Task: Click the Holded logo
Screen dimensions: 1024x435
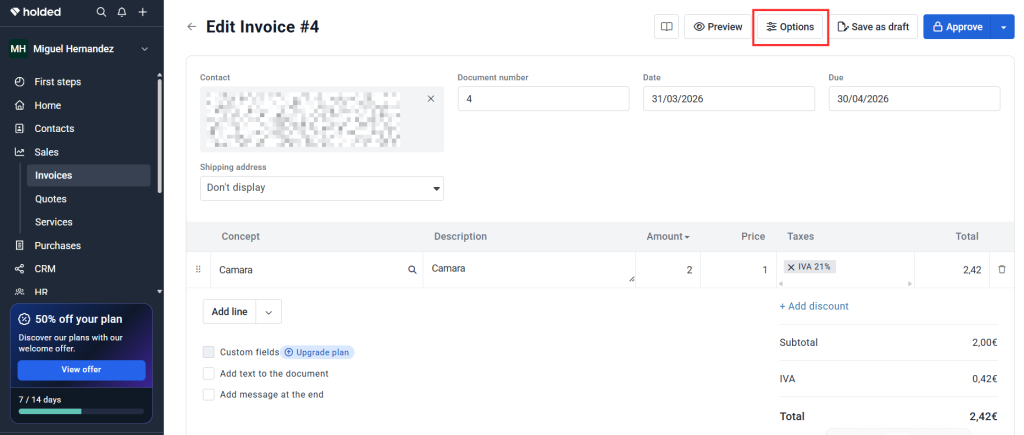Action: [36, 12]
